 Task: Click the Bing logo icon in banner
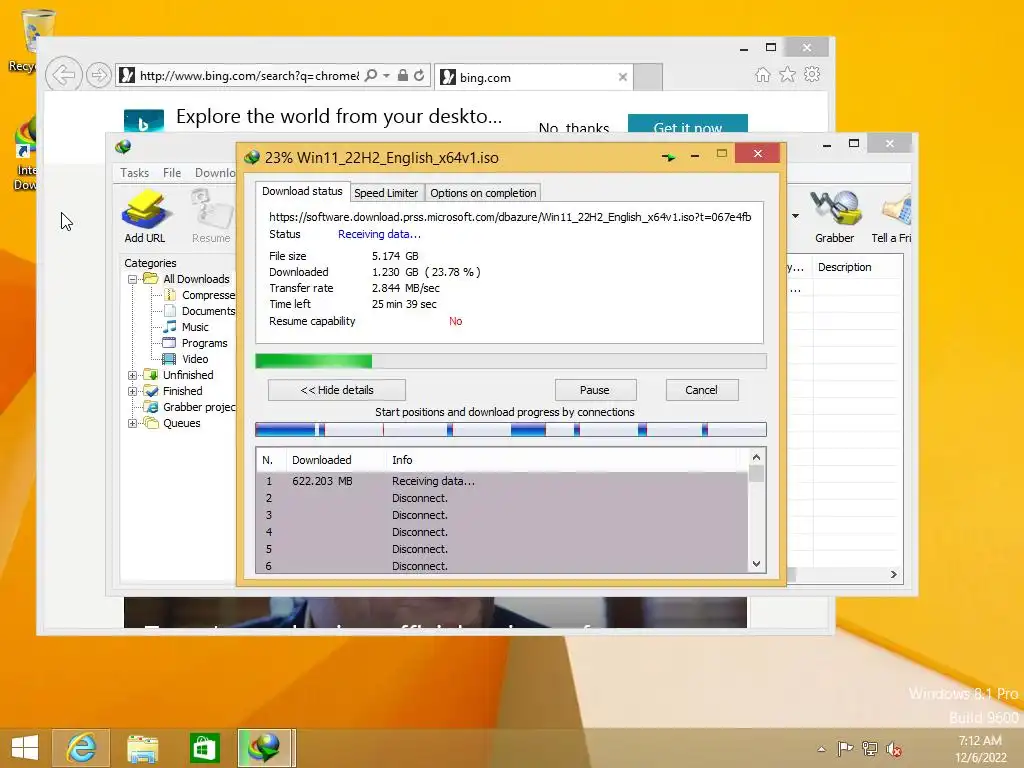point(144,121)
